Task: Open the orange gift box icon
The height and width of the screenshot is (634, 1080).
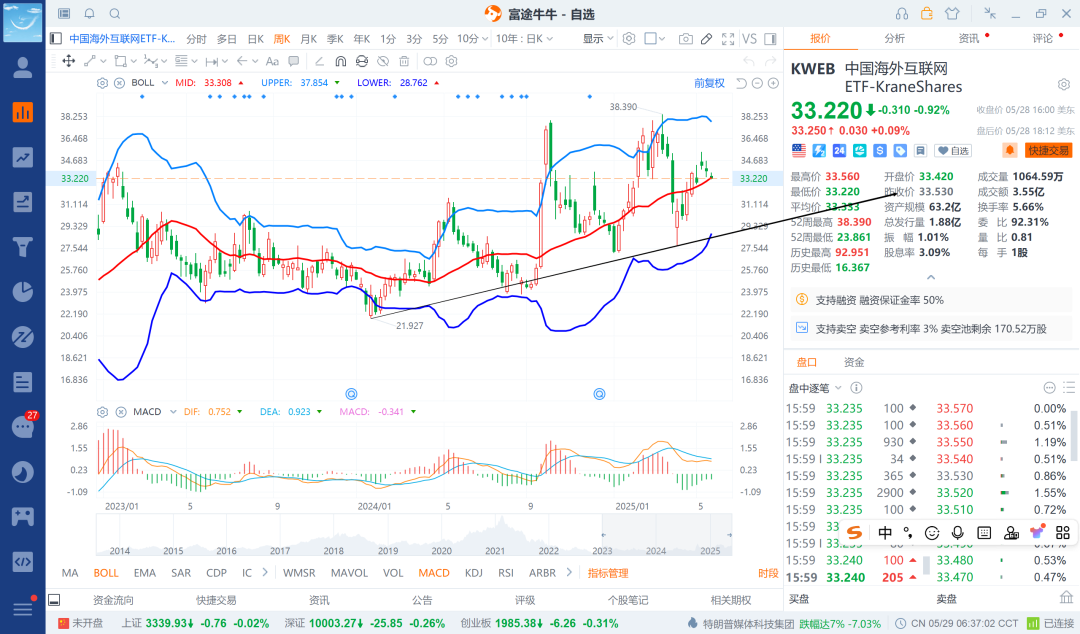Action: (927, 13)
